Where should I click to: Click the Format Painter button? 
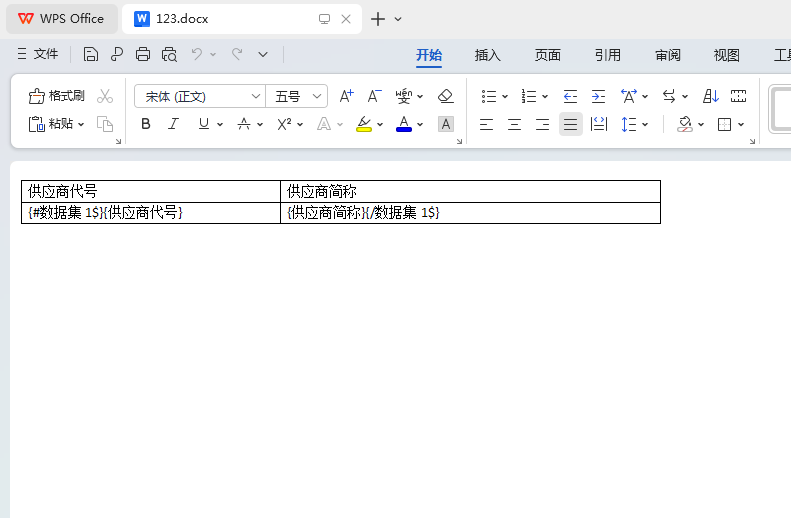(56, 96)
